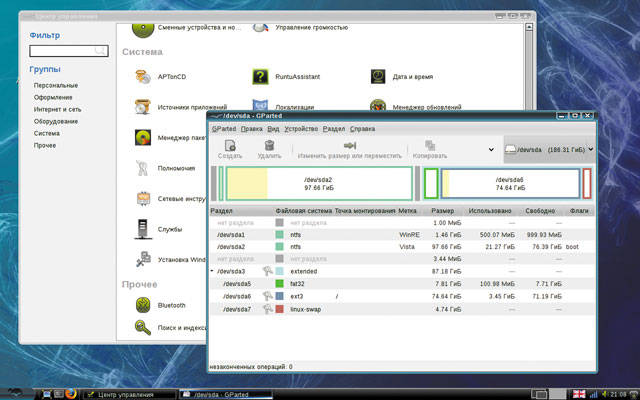Open Сетевые инструменты icon in Control Center
Screen dimensions: 640x400
coord(143,199)
